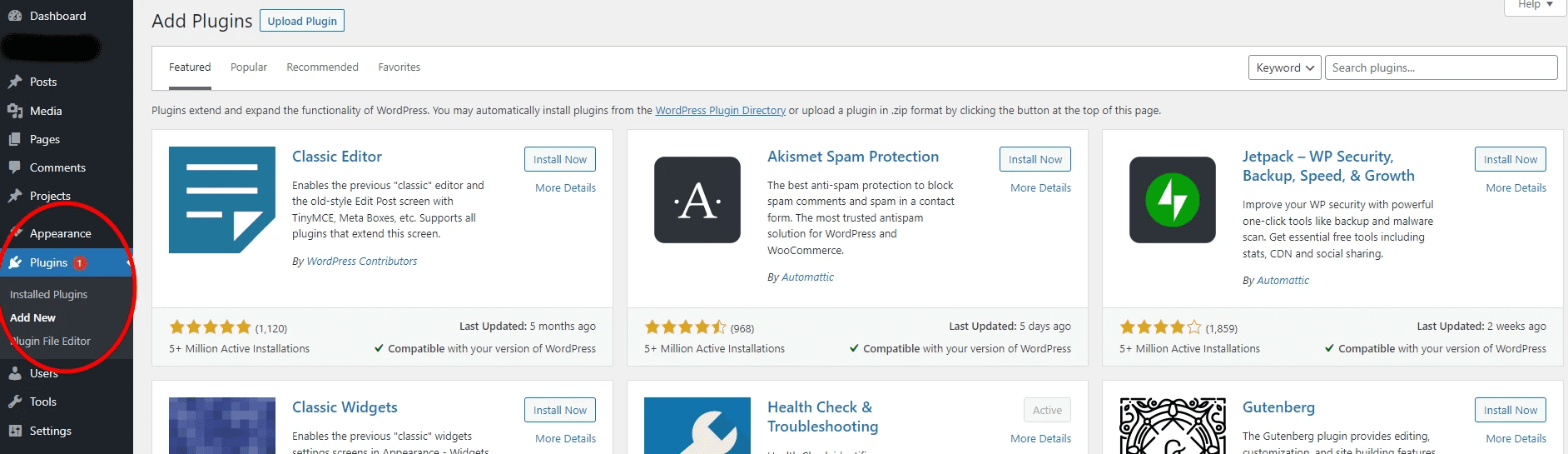Click the Tools wrench icon
Screen dimensions: 1568x454
point(15,402)
